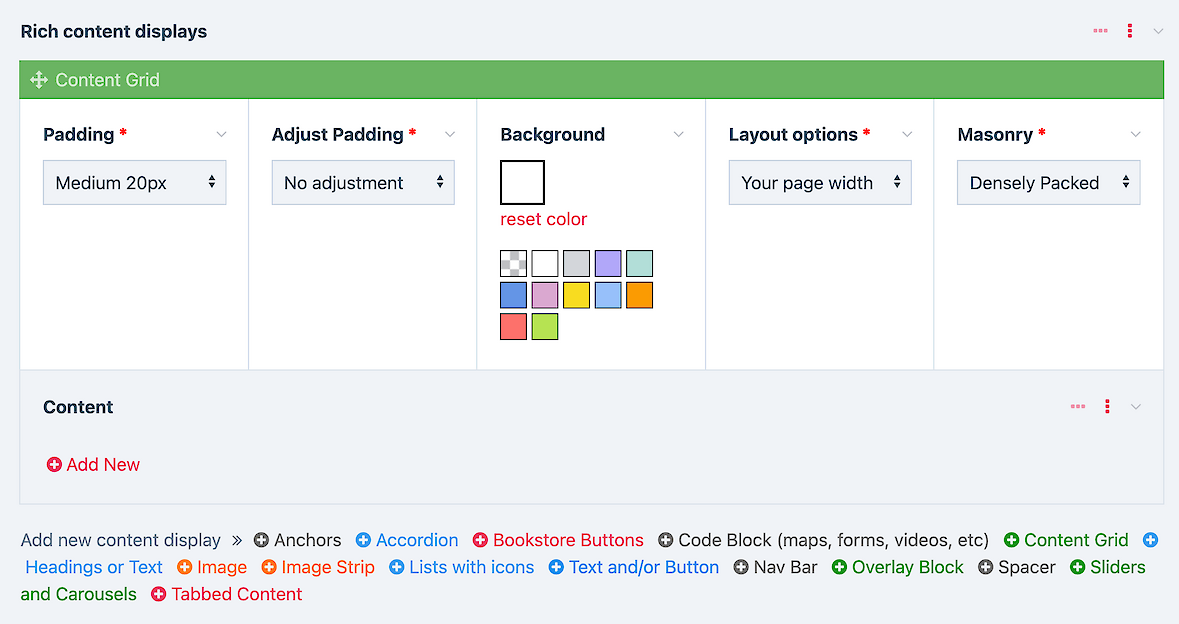This screenshot has height=624, width=1179.
Task: Click the plus icon beside Accordion
Action: coord(364,540)
